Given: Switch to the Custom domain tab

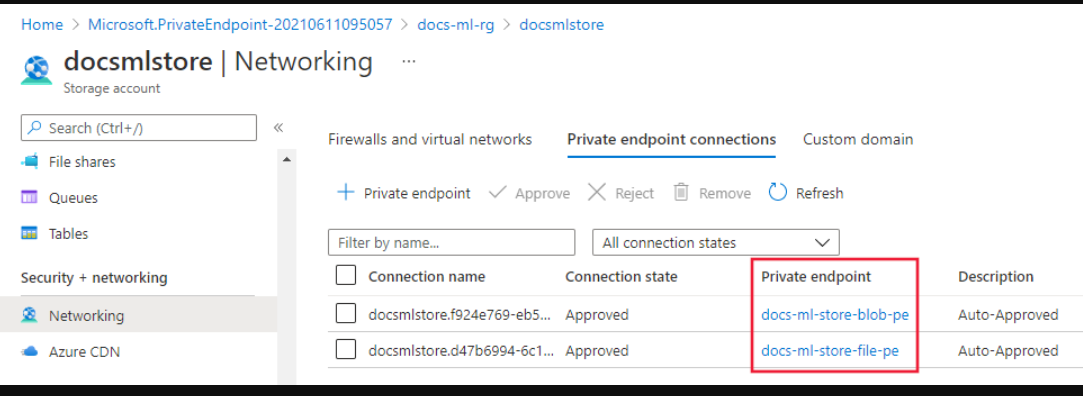Looking at the screenshot, I should click(x=858, y=140).
